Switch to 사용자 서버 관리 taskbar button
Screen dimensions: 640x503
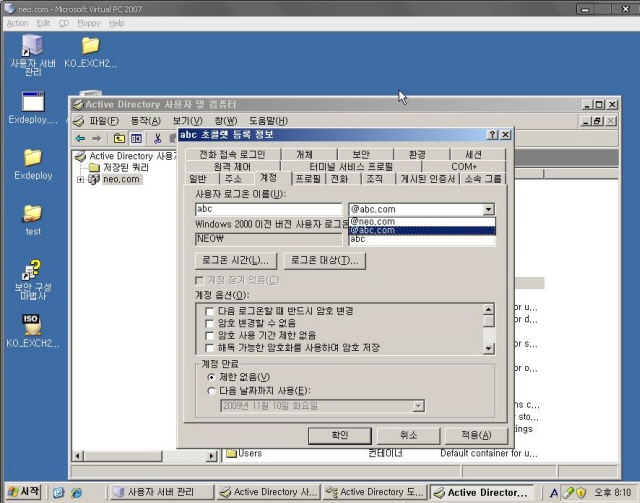162,492
